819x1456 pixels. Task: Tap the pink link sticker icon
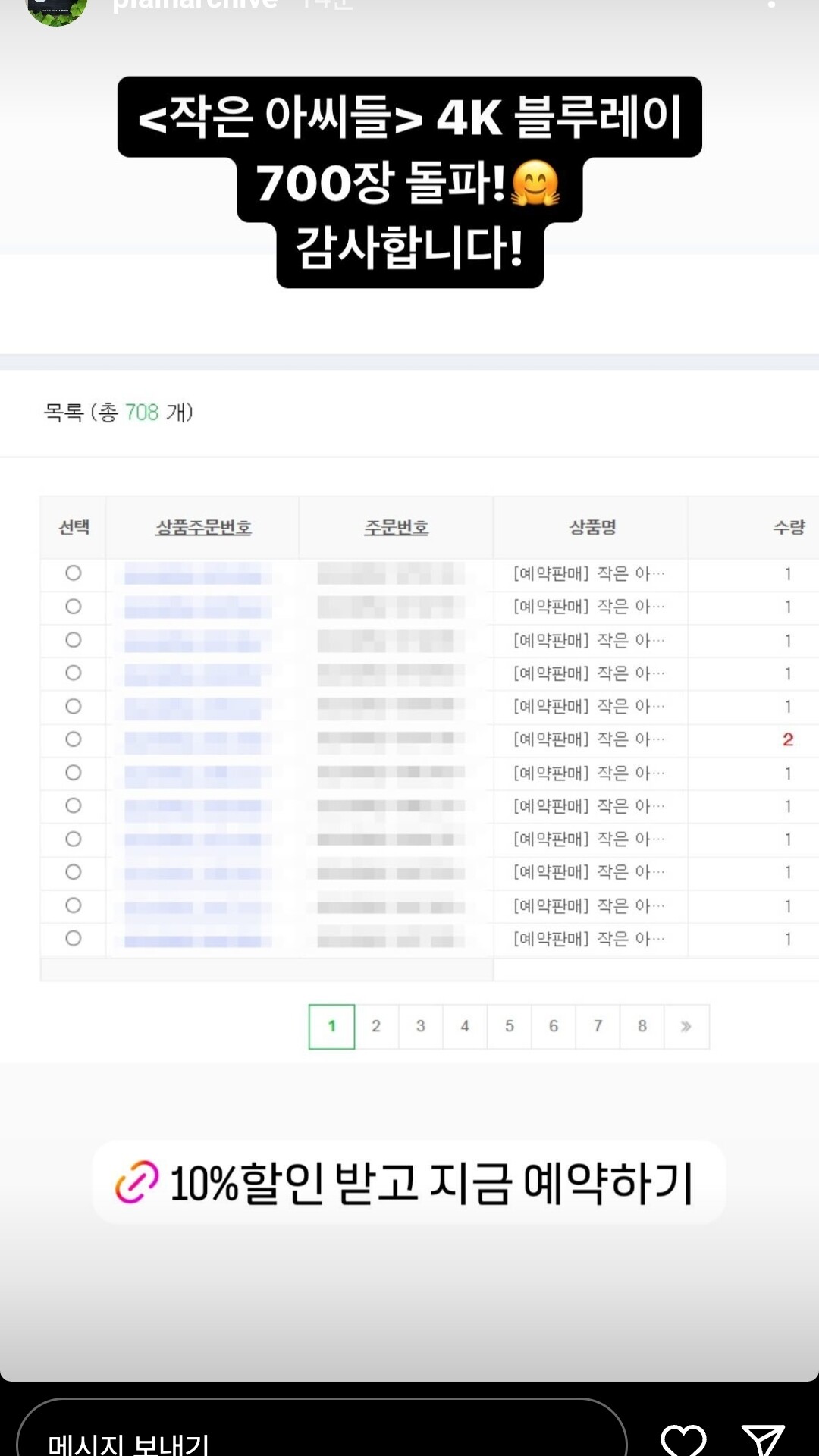coord(137,1181)
